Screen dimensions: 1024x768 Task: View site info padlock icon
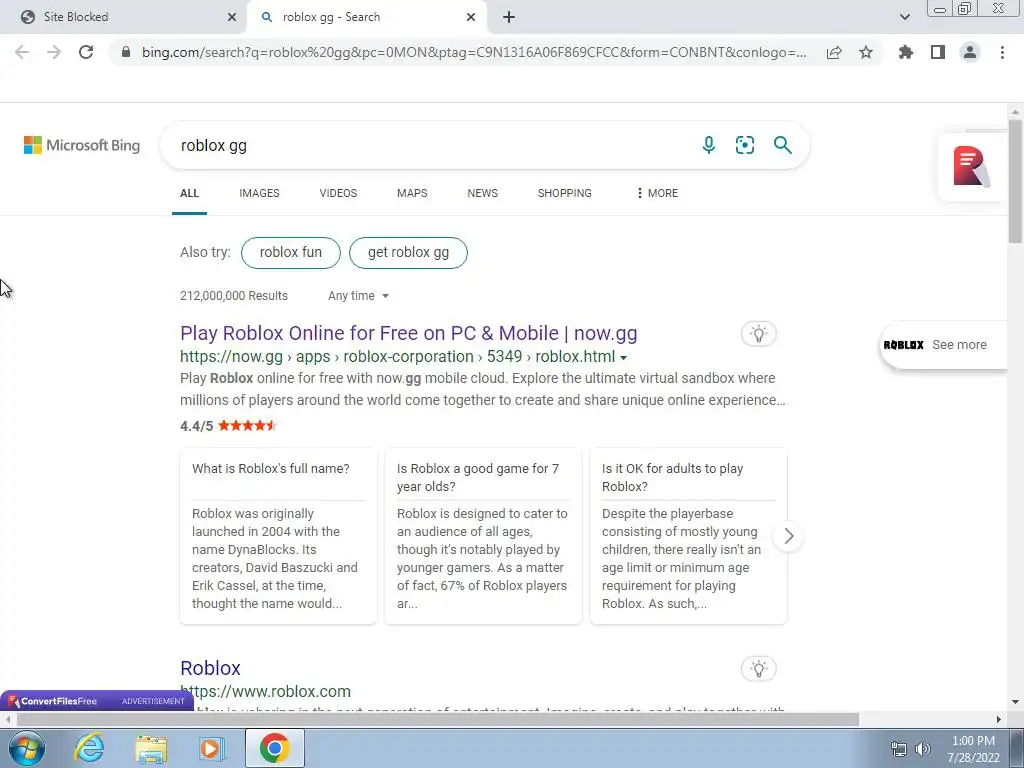tap(126, 52)
